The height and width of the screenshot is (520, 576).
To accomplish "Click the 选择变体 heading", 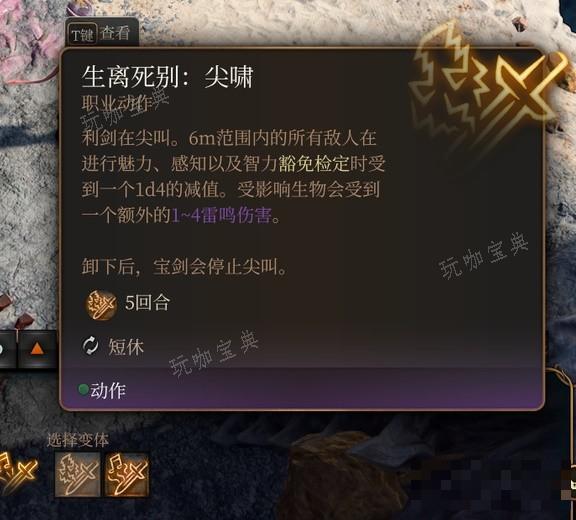I will pyautogui.click(x=78, y=440).
